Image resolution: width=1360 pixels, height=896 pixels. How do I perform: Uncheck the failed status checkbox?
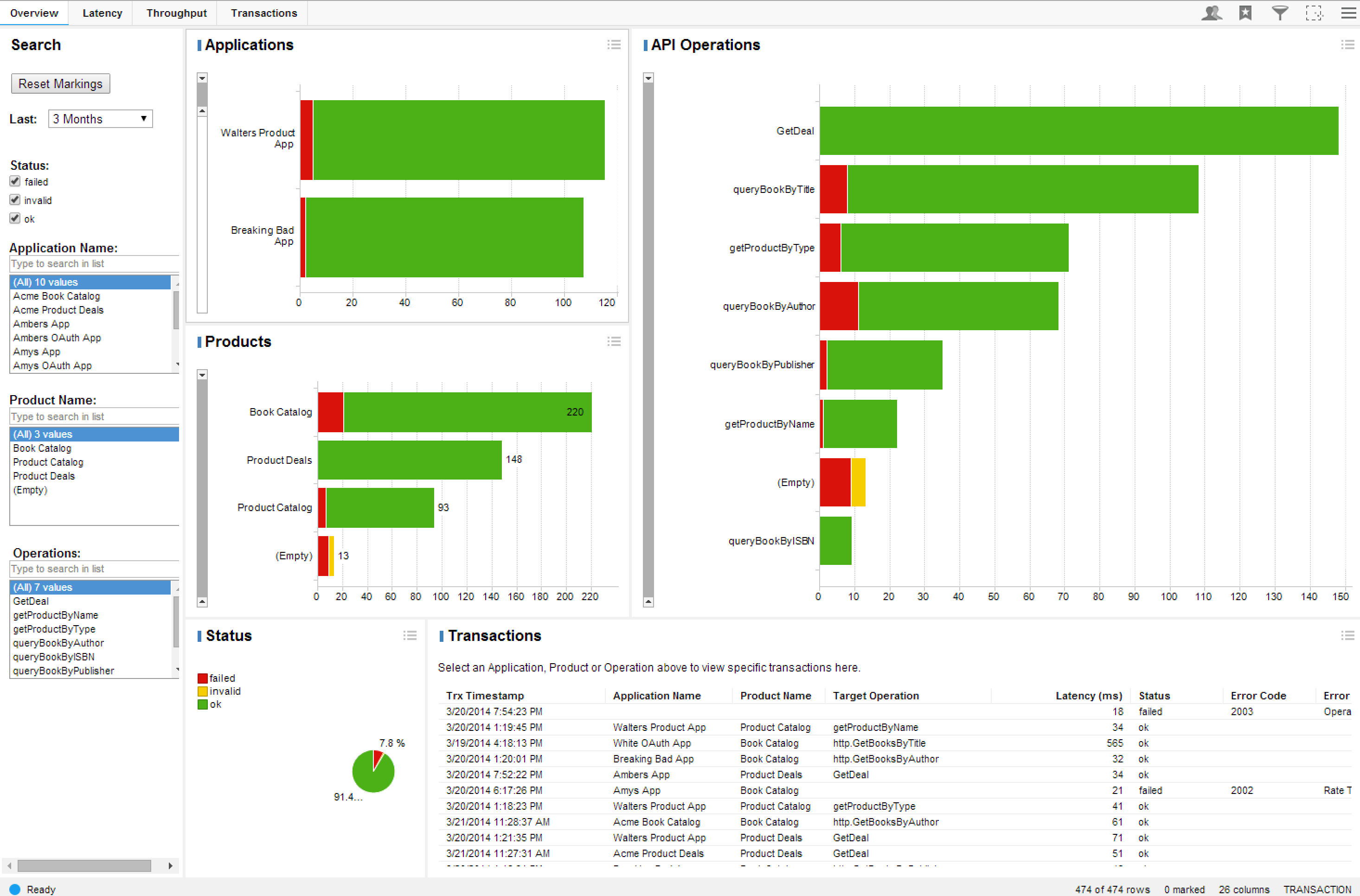[15, 181]
